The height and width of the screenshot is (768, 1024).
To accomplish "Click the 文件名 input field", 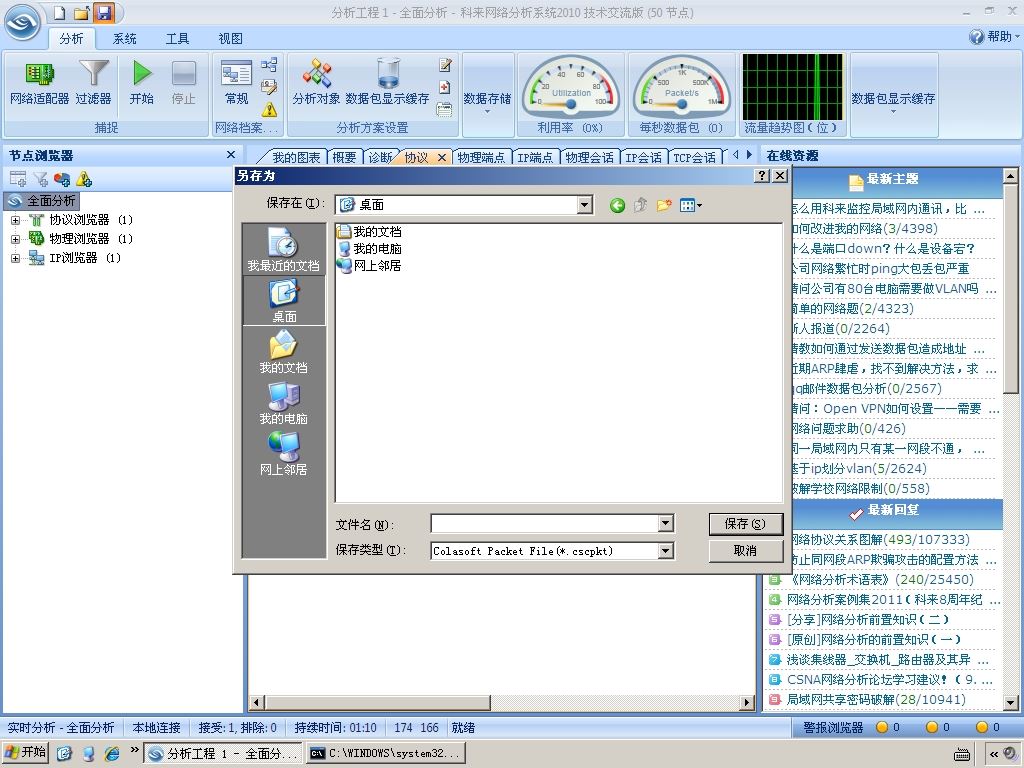I will tap(545, 523).
